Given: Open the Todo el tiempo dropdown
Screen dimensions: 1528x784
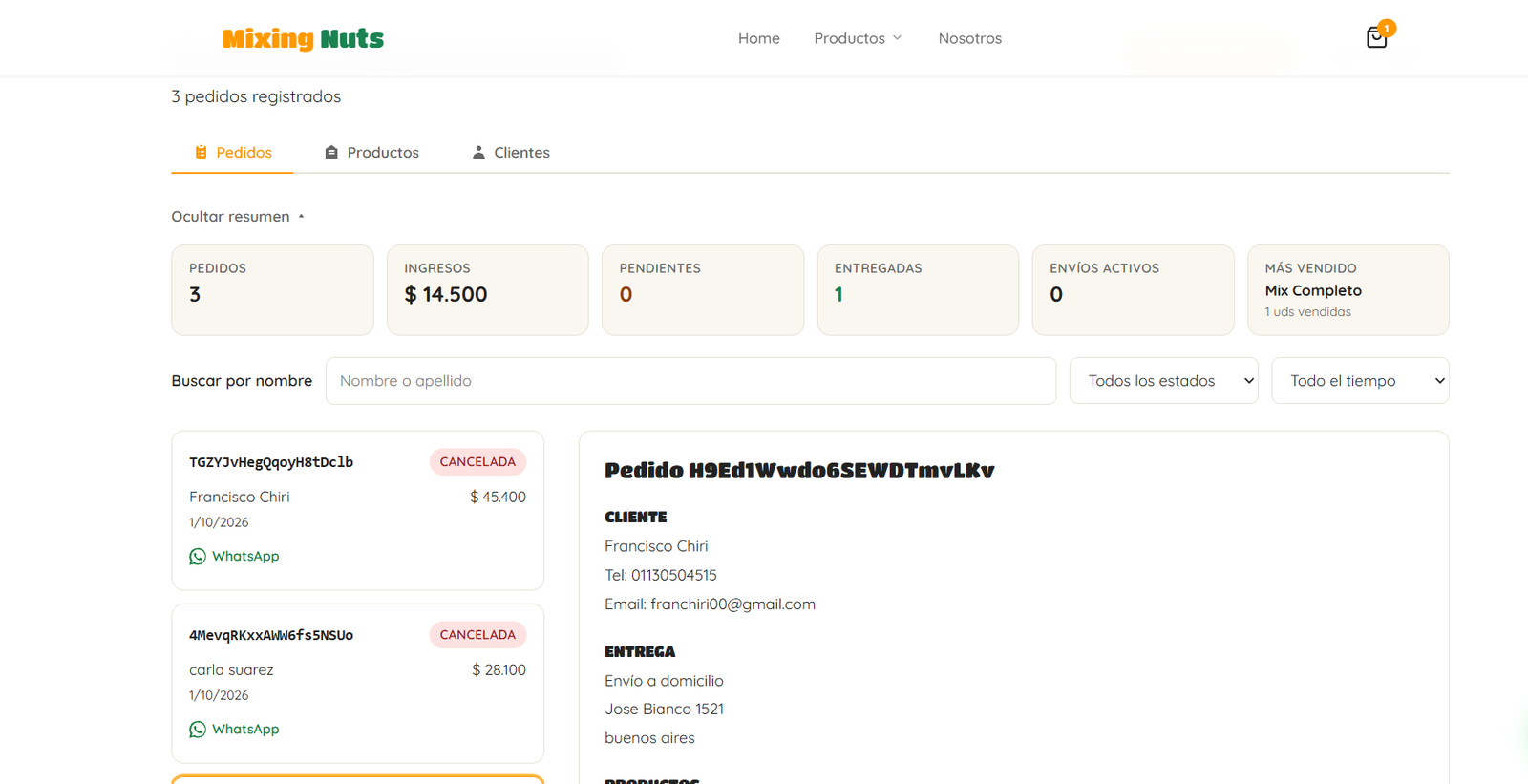Looking at the screenshot, I should (x=1360, y=381).
